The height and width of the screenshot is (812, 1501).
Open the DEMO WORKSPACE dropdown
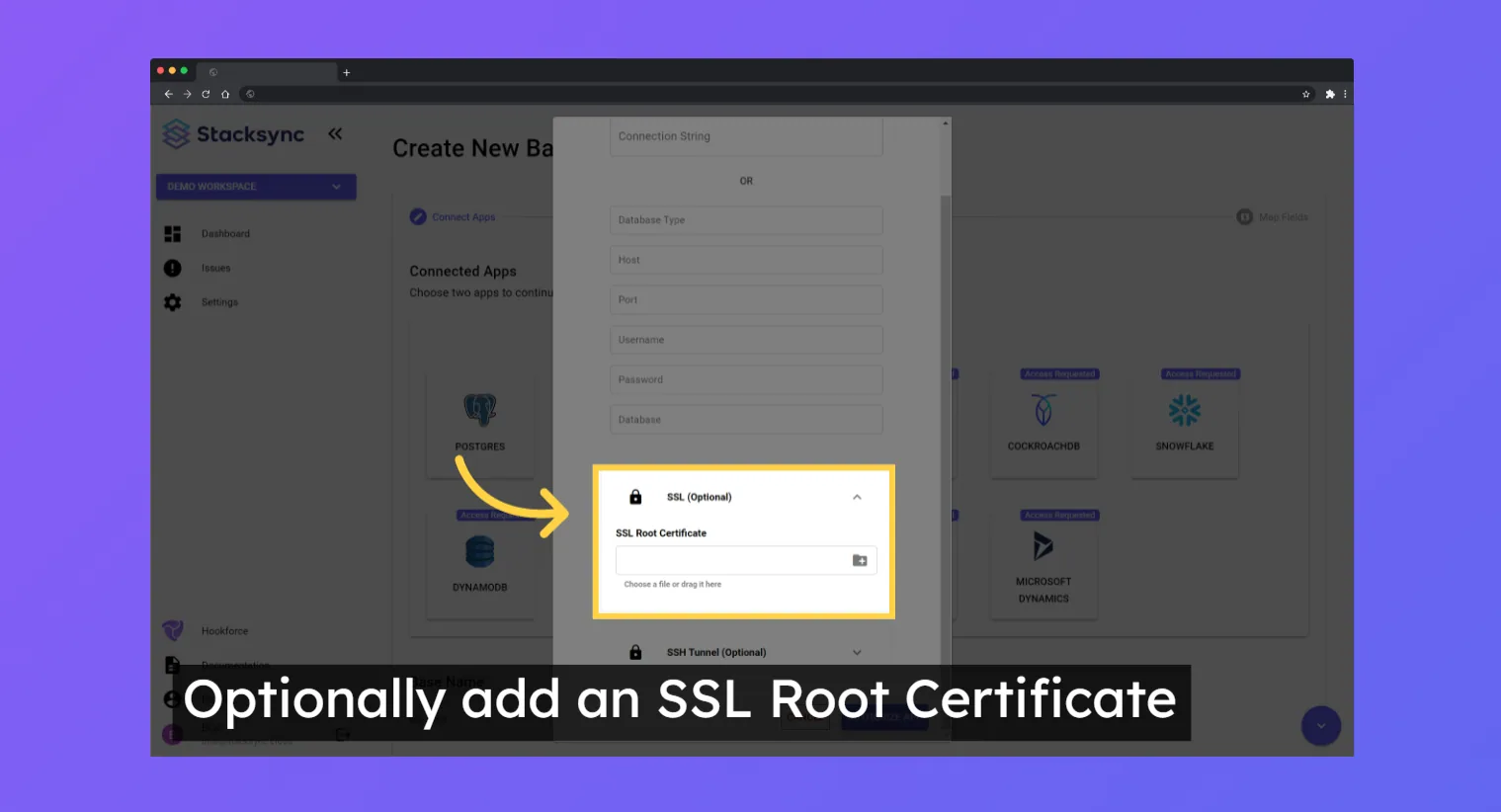tap(256, 187)
